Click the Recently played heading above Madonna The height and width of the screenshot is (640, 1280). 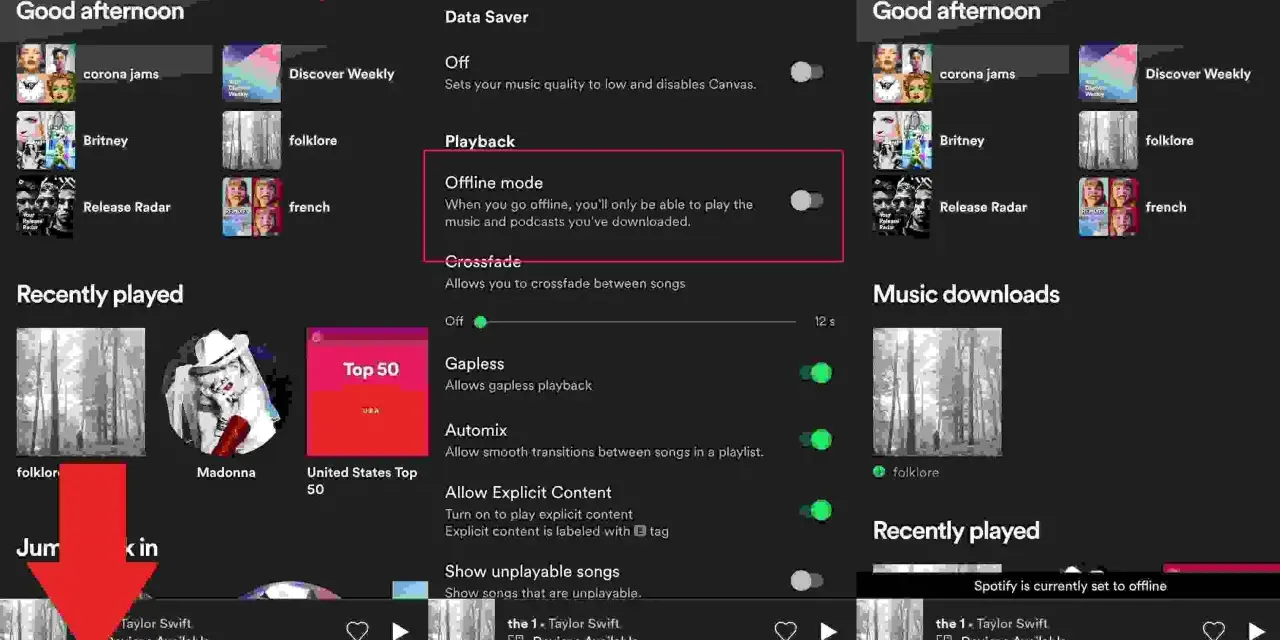100,294
